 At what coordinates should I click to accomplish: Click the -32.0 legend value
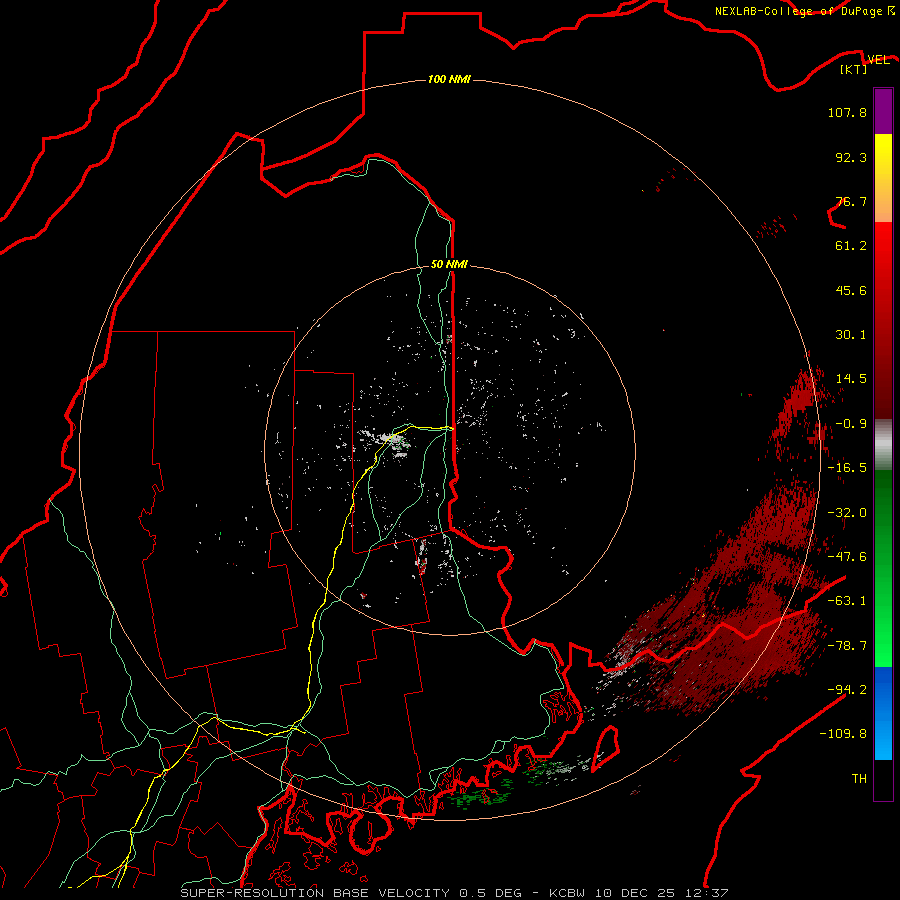(x=847, y=513)
